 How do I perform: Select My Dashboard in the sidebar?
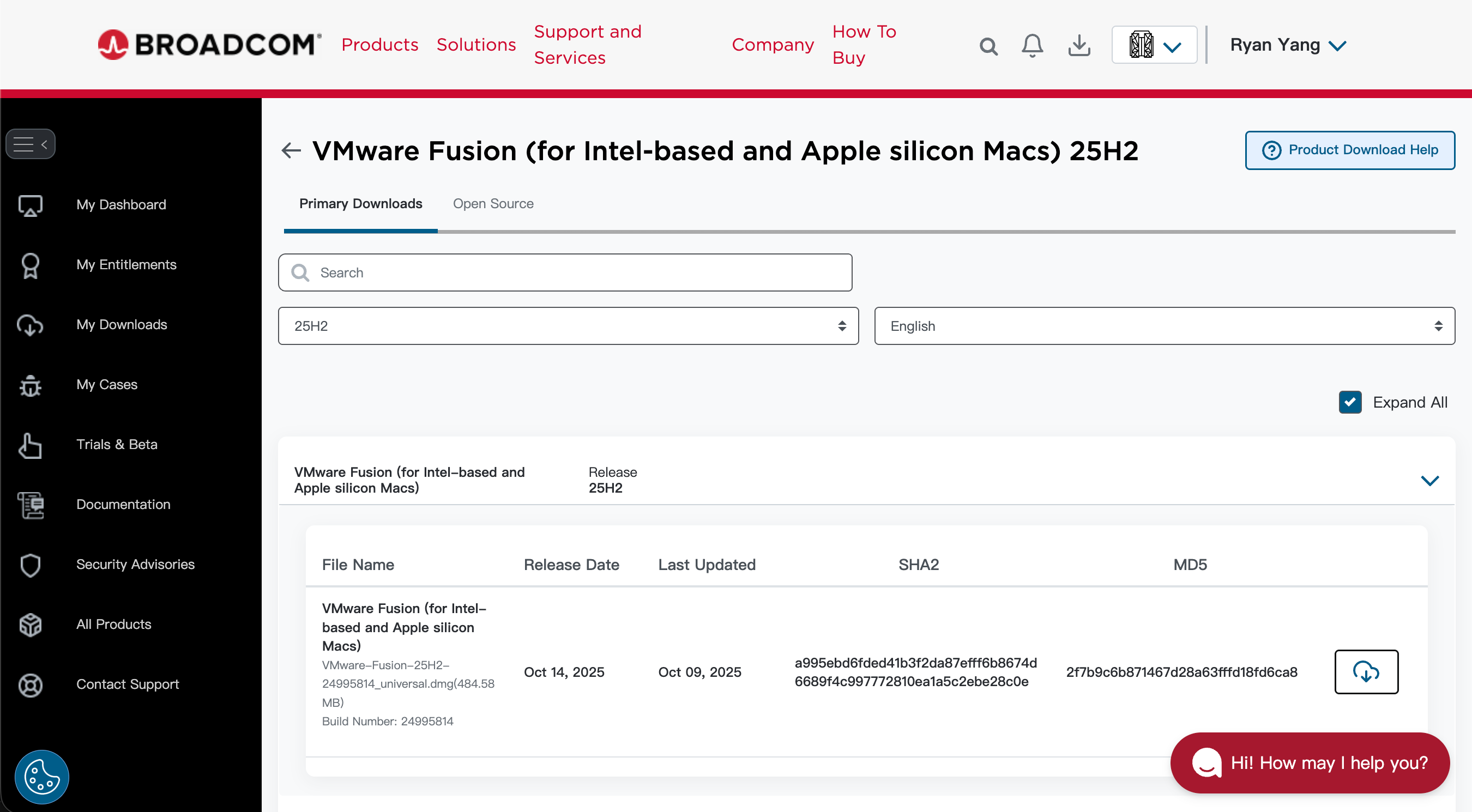point(120,204)
